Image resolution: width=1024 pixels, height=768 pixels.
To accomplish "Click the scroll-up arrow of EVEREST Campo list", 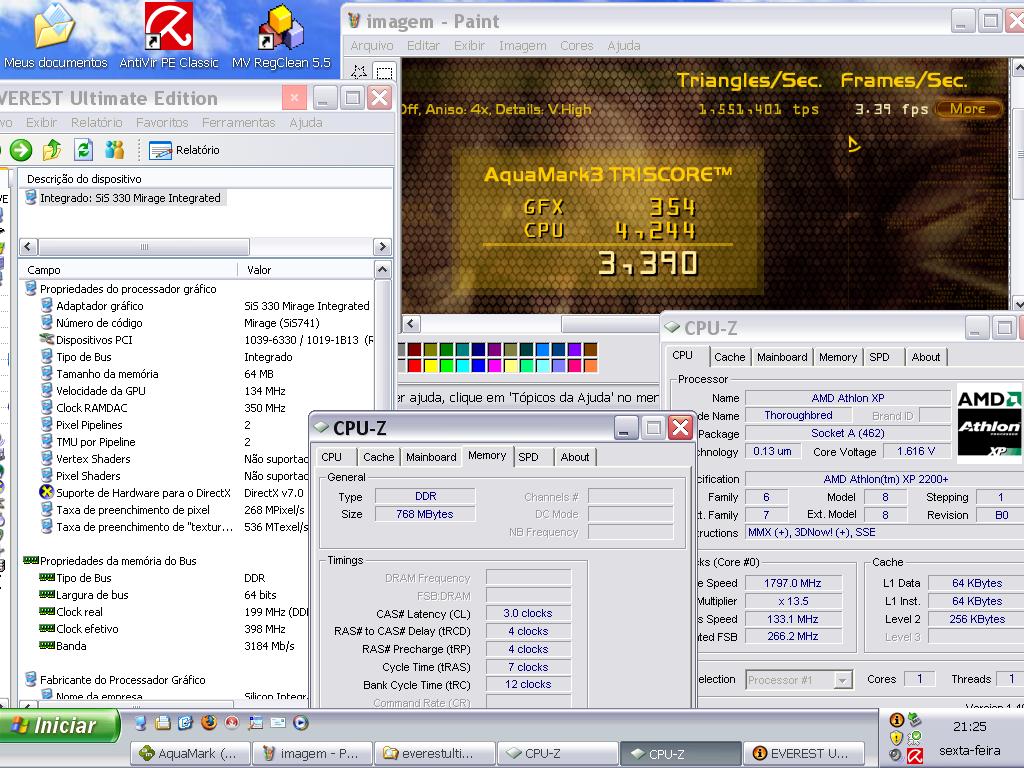I will (x=383, y=269).
